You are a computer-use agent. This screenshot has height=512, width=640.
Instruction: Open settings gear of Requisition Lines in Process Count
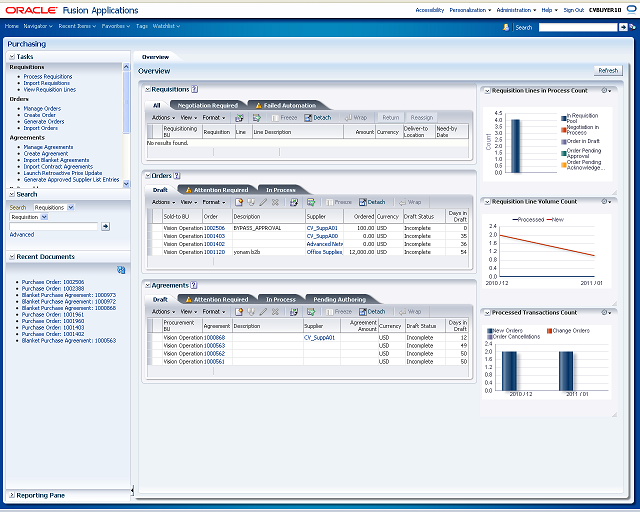(x=606, y=91)
